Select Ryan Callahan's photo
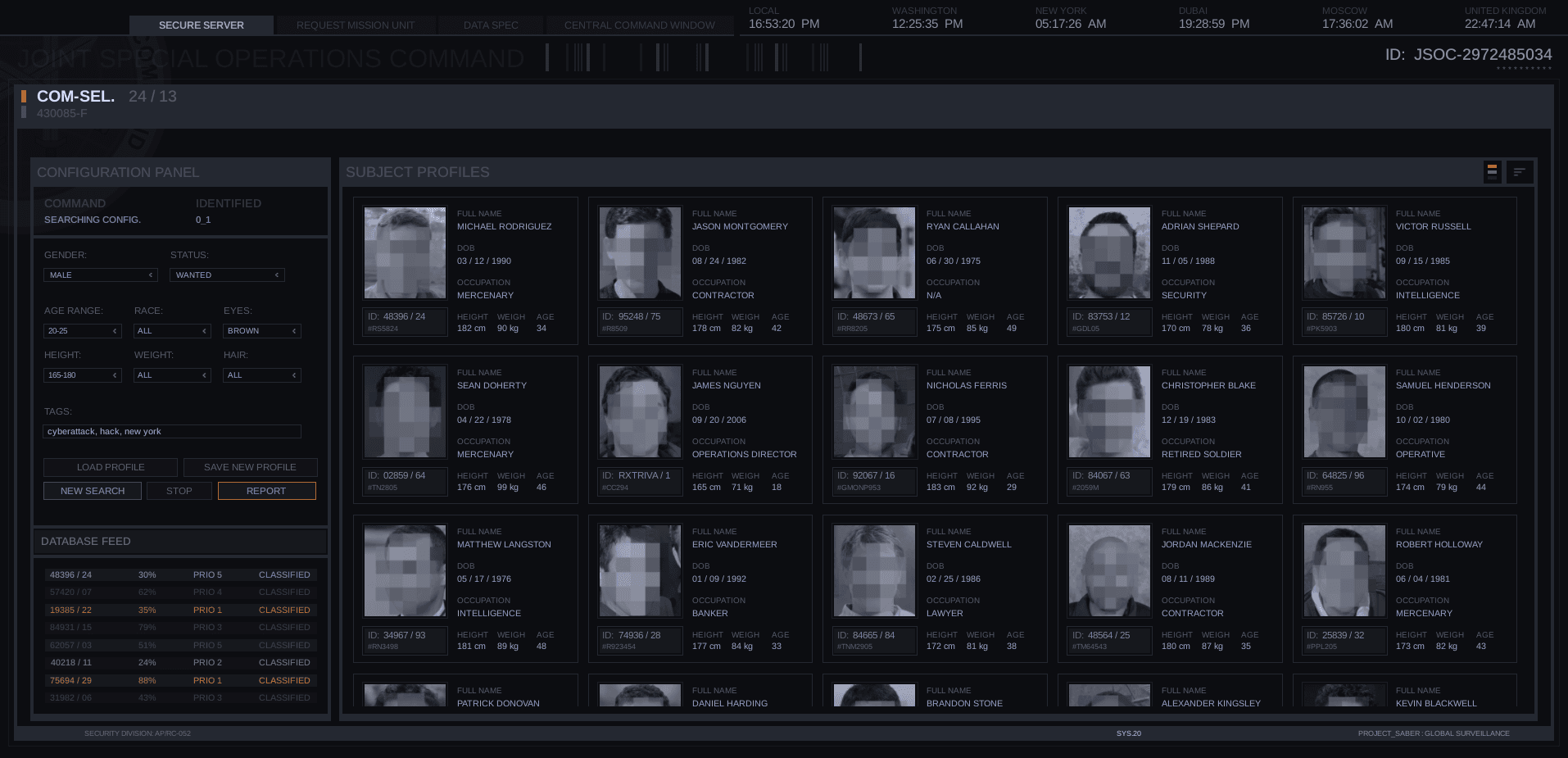Screen dimensions: 1568x758 (874, 252)
